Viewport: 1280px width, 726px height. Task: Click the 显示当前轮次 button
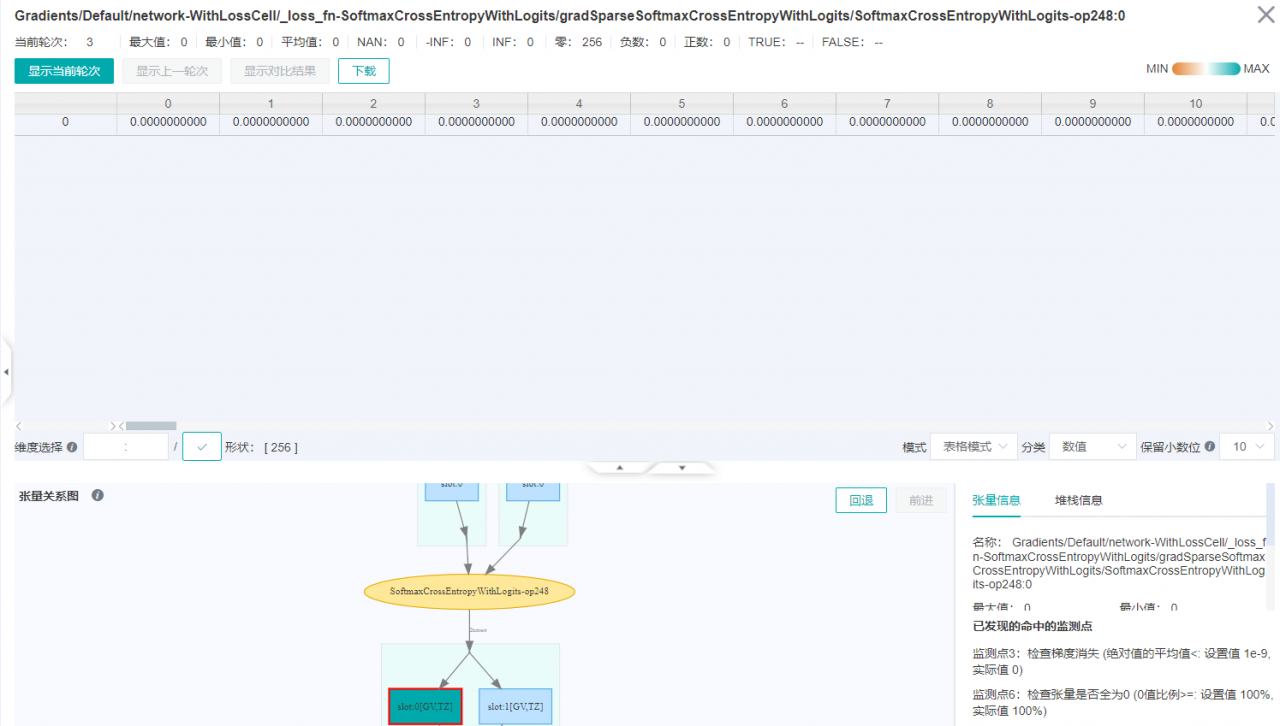tap(64, 71)
